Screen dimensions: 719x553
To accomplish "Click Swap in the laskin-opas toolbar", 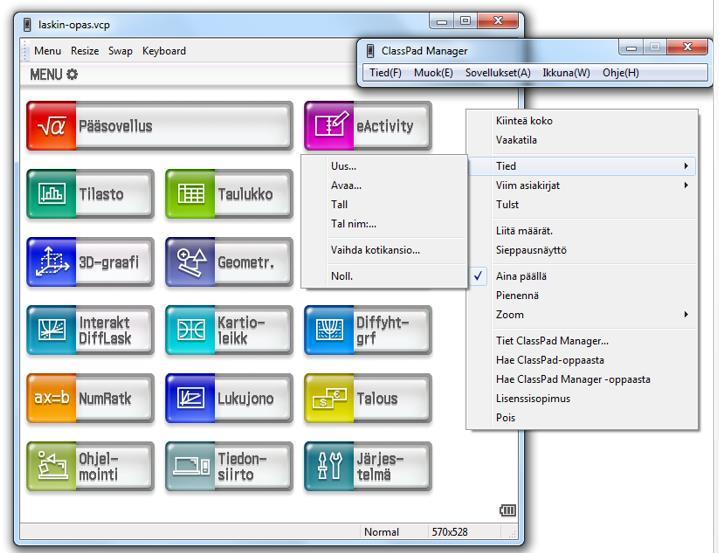I will tap(120, 51).
